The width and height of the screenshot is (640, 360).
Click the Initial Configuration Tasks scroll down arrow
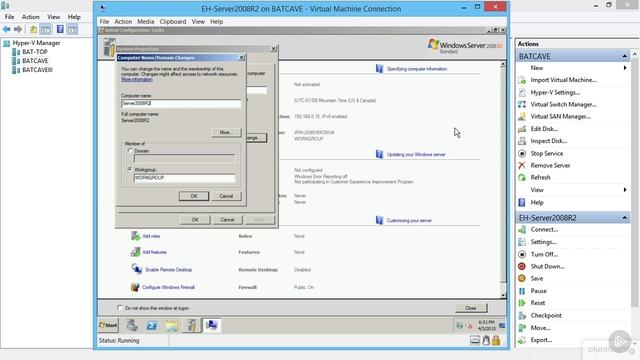[x=503, y=295]
